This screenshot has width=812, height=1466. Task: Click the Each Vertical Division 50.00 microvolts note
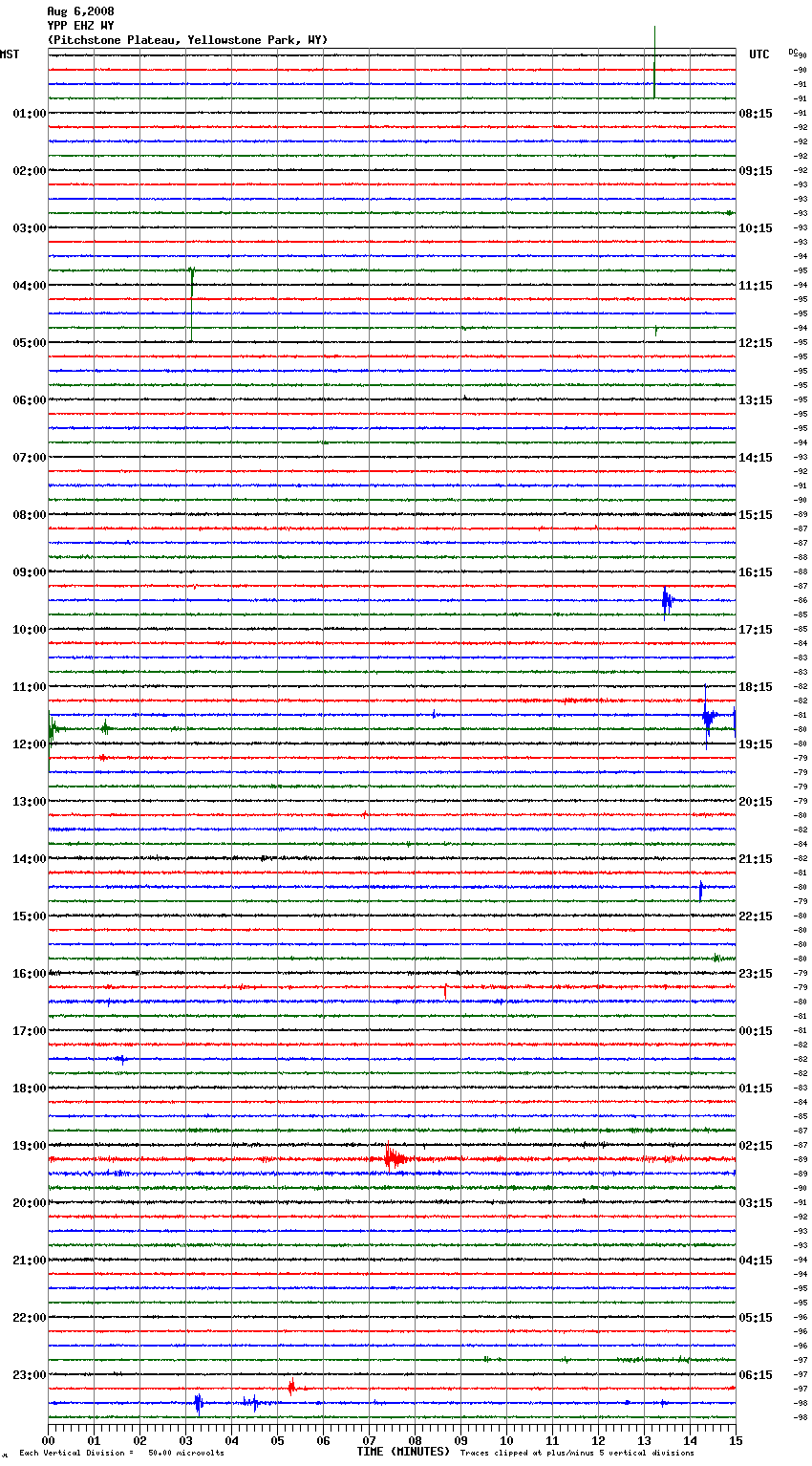tap(121, 1453)
